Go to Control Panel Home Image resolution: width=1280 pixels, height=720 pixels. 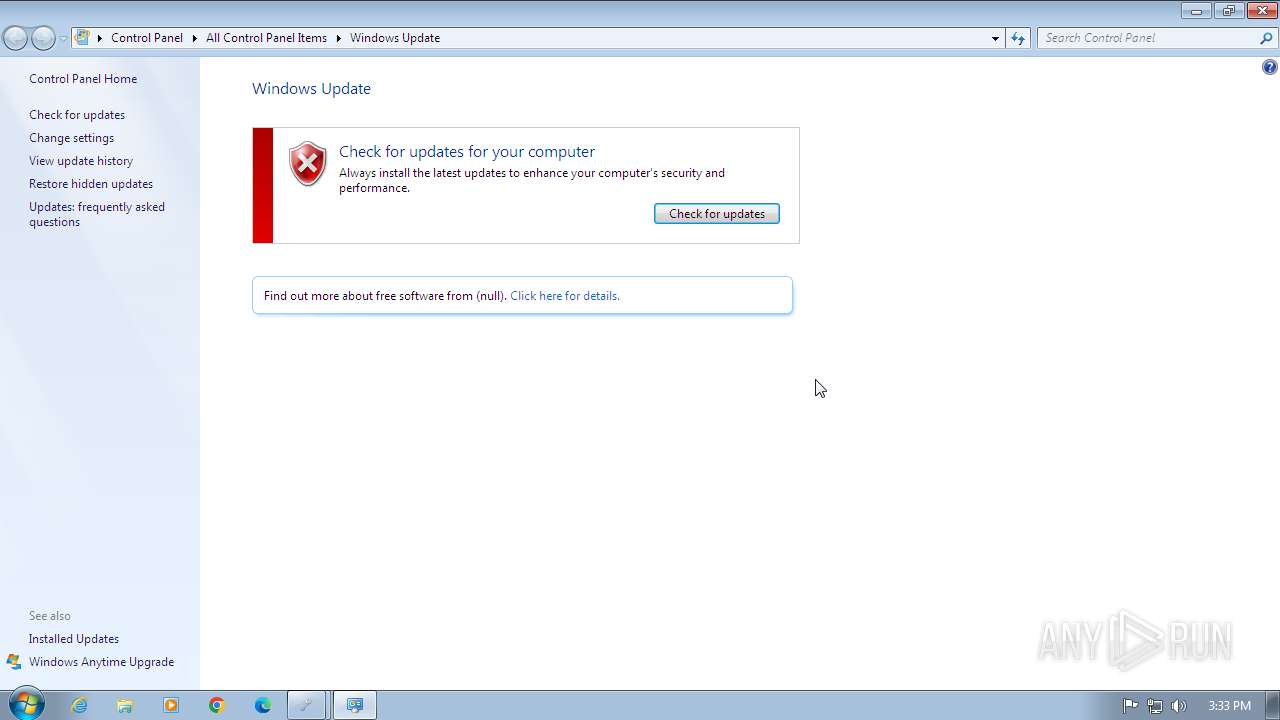tap(83, 79)
